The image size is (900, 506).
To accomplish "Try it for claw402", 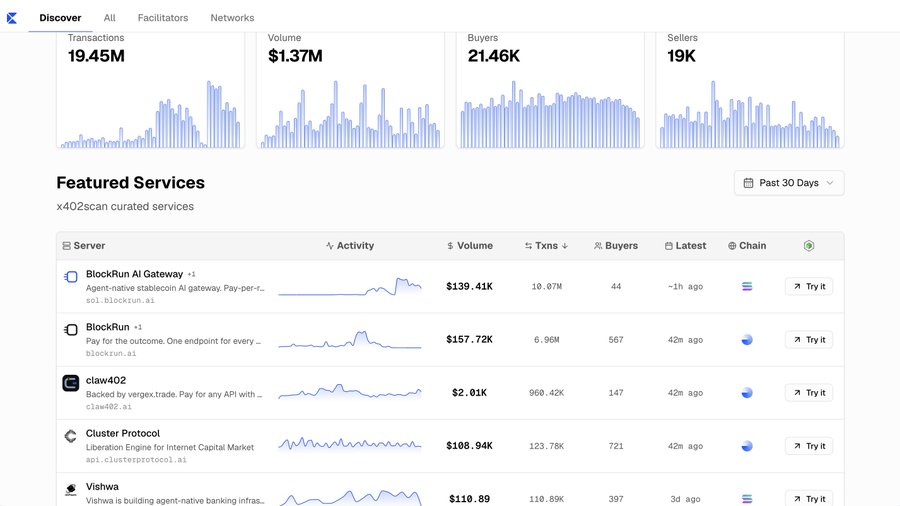I will click(809, 393).
